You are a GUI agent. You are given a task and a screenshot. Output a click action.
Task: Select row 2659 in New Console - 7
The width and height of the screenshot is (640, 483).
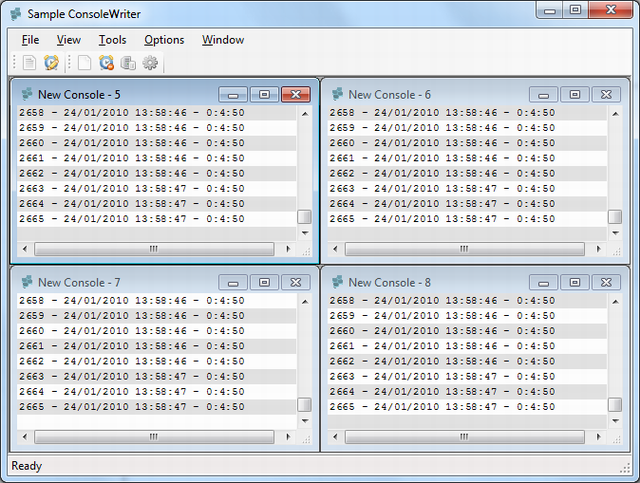click(157, 316)
